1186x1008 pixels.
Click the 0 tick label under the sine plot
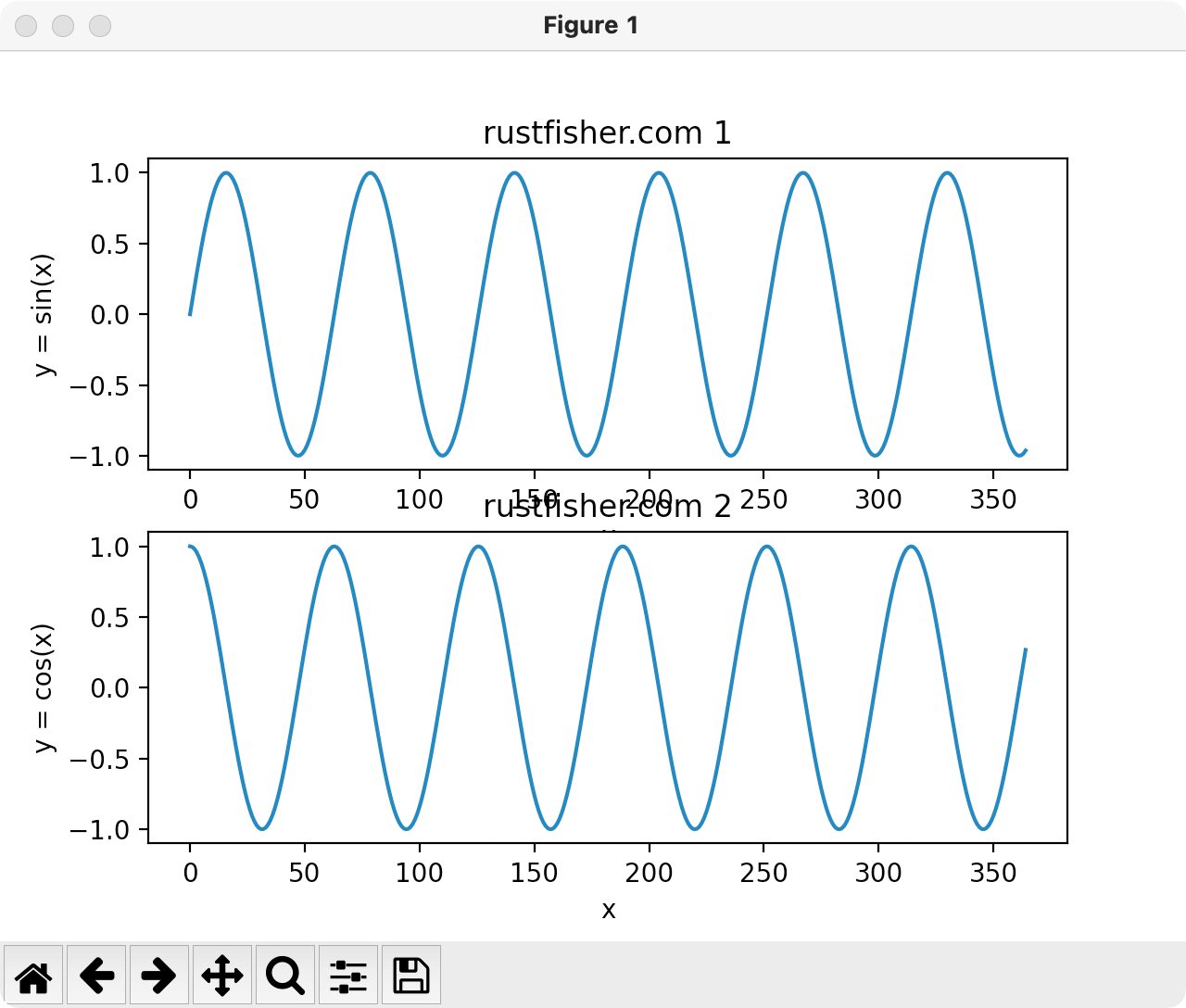pyautogui.click(x=190, y=500)
